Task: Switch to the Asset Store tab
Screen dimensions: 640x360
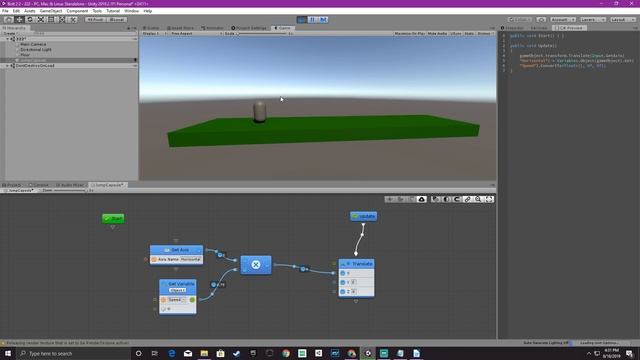Action: pos(180,28)
